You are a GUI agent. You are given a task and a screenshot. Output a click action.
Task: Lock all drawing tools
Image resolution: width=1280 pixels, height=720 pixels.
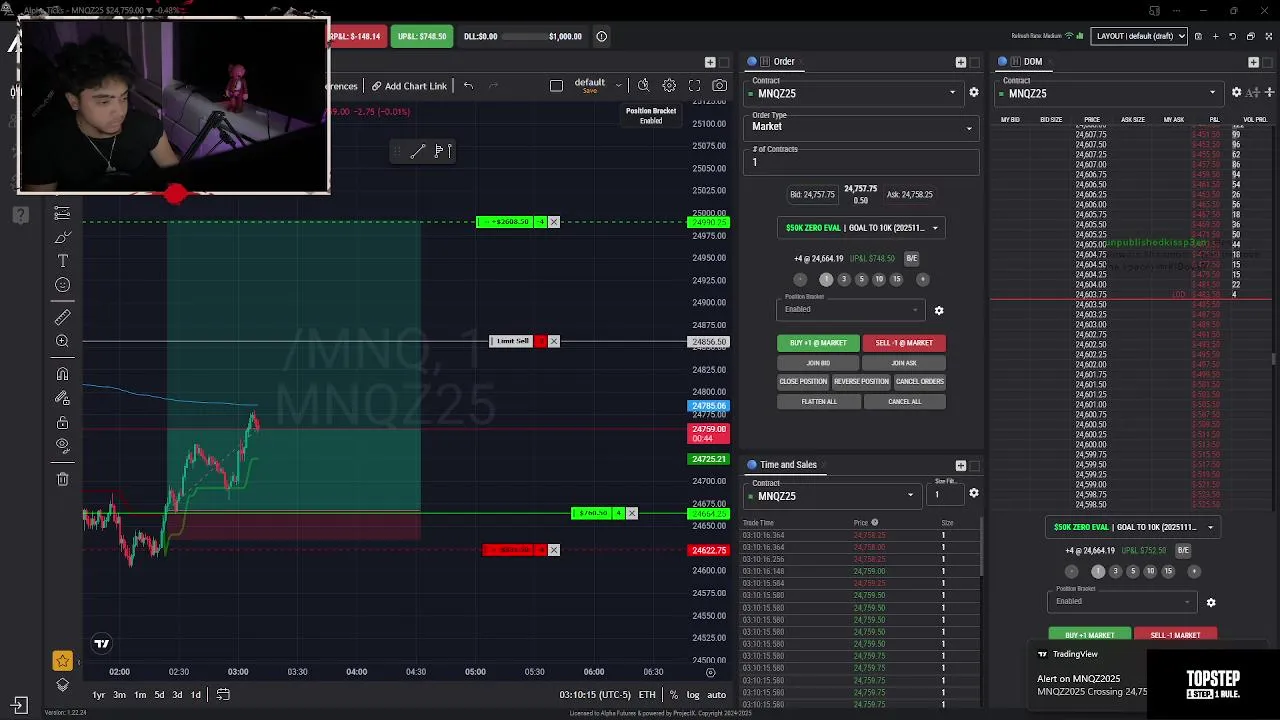[62, 422]
